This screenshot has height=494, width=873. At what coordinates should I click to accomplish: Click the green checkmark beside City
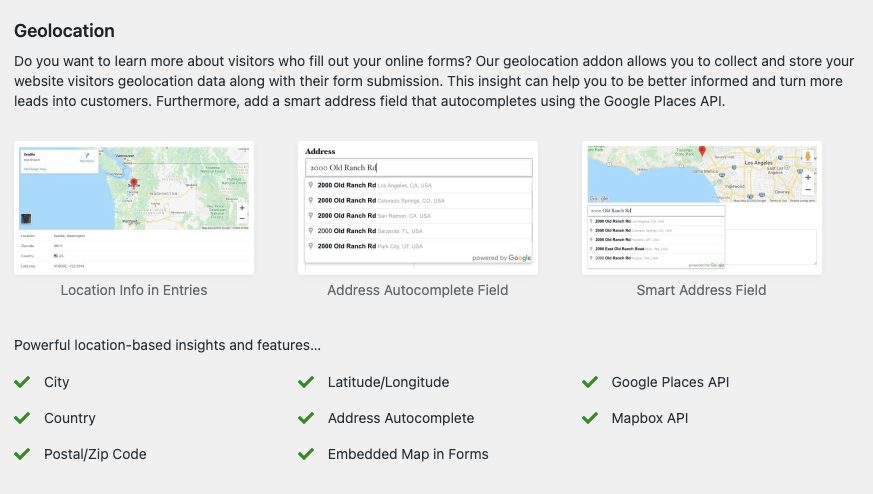[x=22, y=382]
